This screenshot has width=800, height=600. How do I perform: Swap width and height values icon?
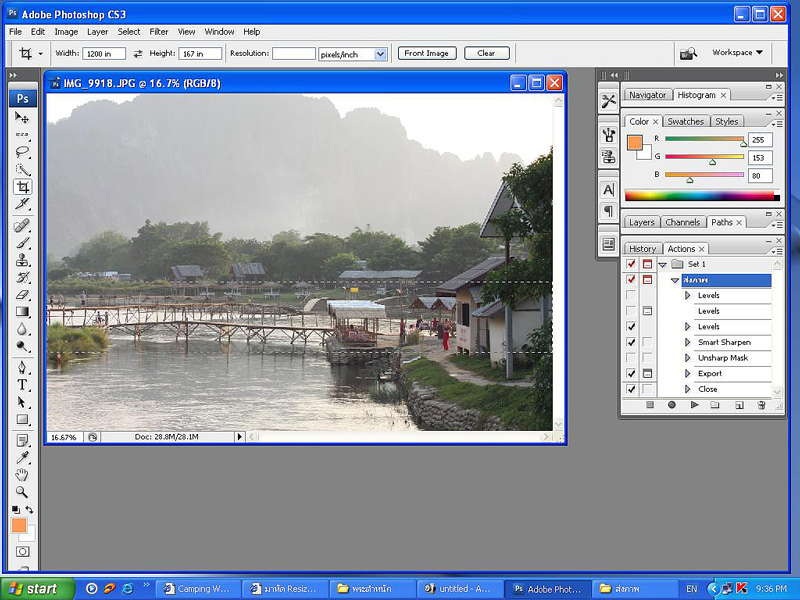click(138, 53)
